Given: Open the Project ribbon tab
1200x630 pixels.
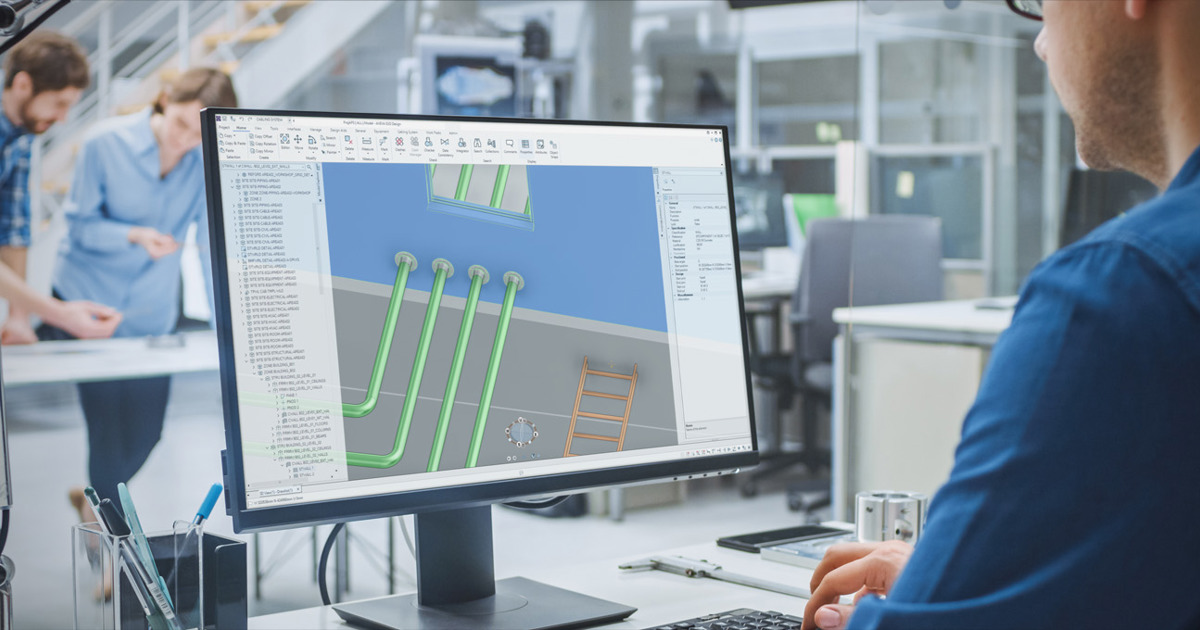Looking at the screenshot, I should (224, 127).
